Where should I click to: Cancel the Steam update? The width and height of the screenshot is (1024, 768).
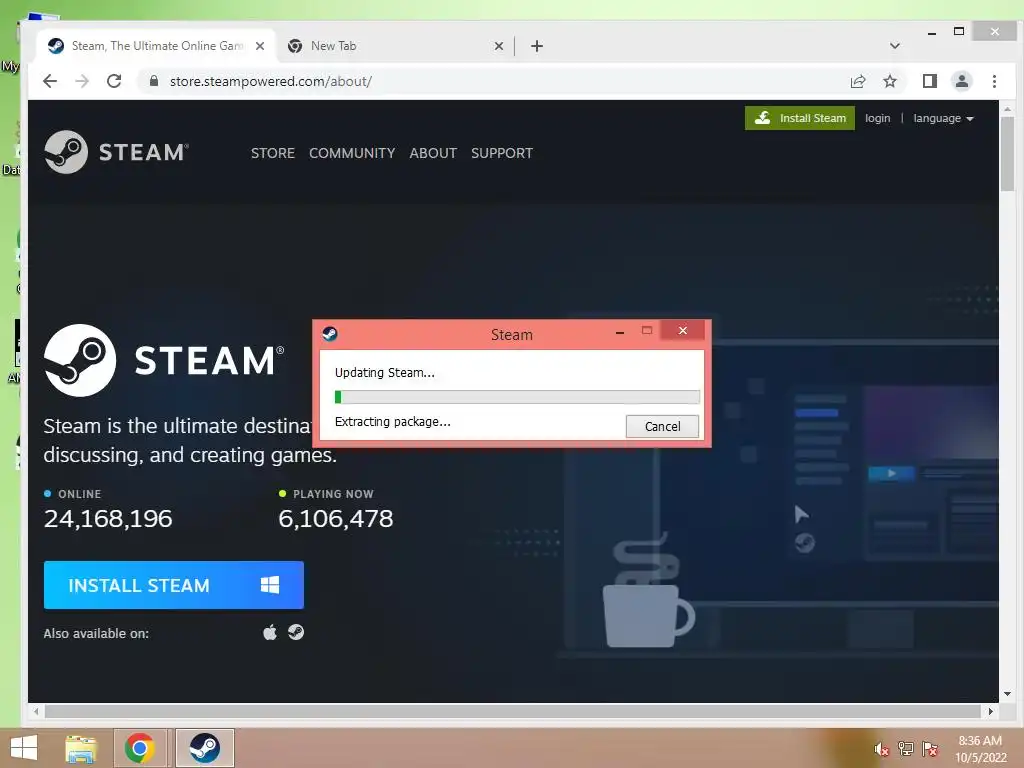click(x=662, y=426)
